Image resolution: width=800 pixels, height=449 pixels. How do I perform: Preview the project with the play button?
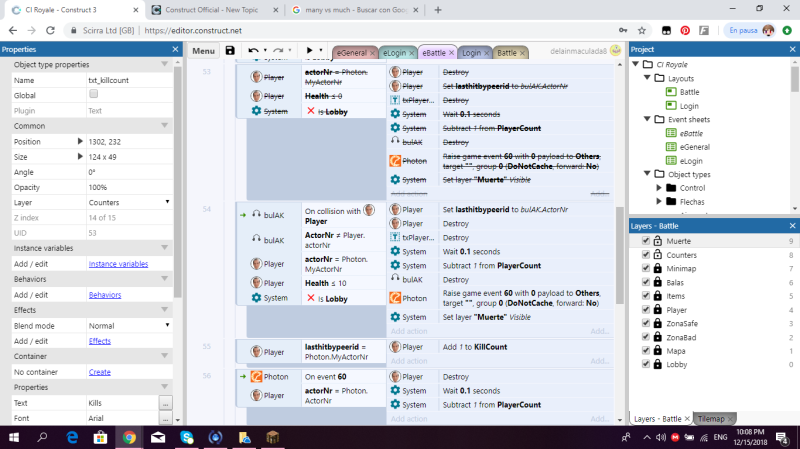309,50
